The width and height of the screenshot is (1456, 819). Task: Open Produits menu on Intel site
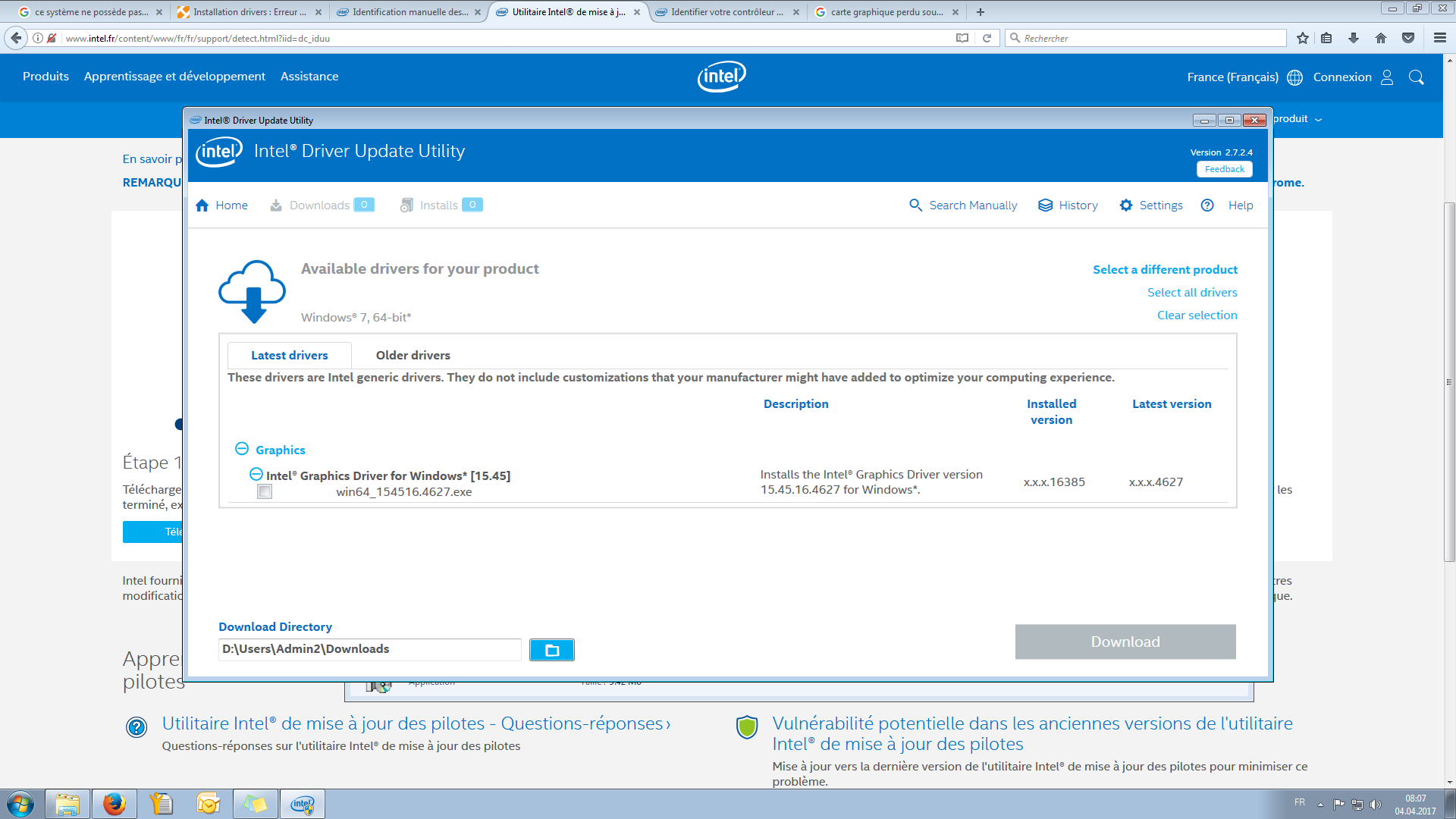(x=45, y=77)
